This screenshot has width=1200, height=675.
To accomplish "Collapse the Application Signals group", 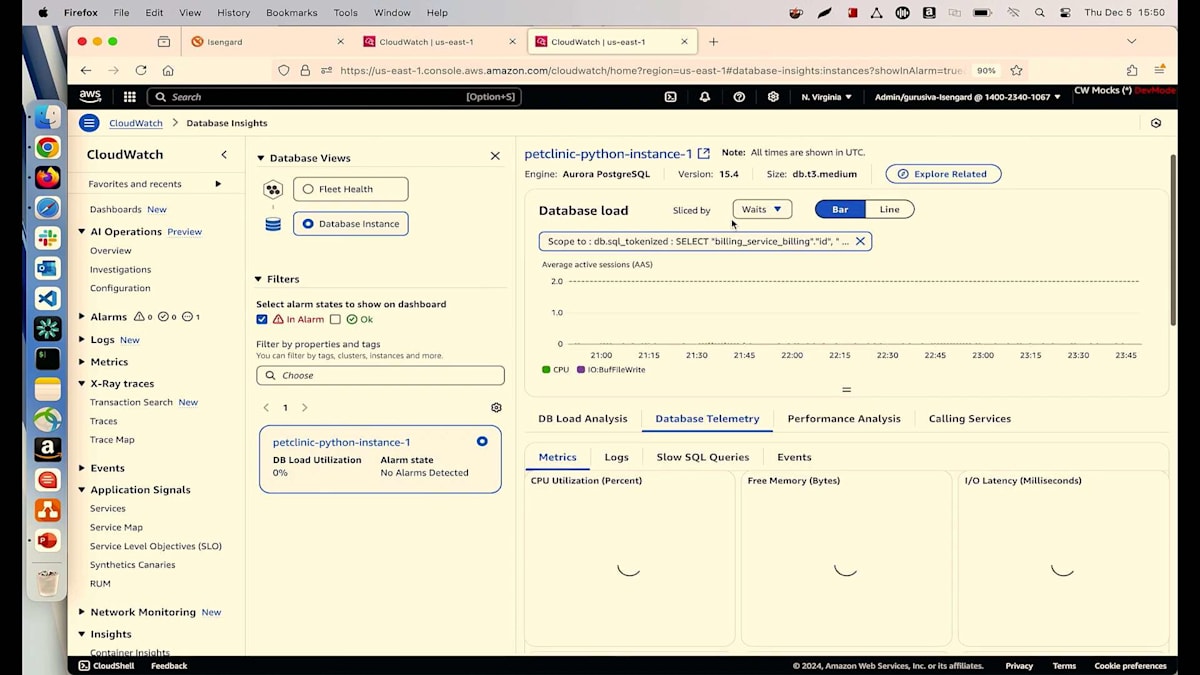I will pos(82,490).
